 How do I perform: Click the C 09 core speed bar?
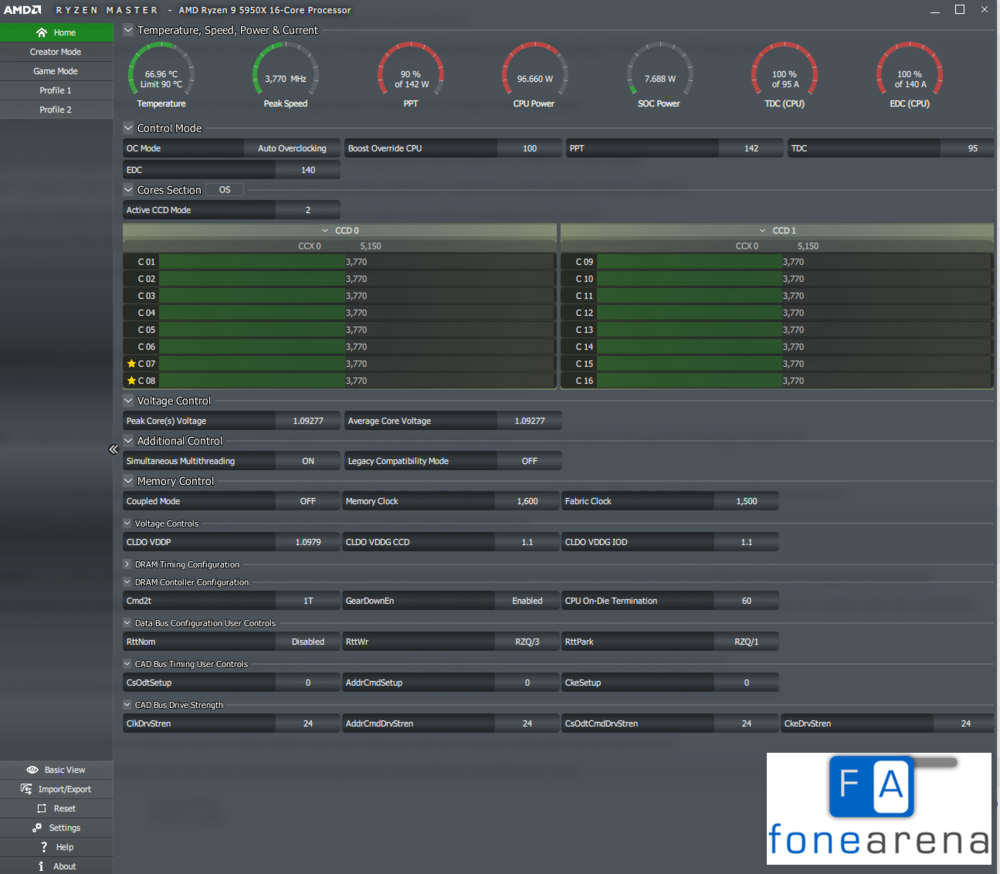click(x=795, y=262)
